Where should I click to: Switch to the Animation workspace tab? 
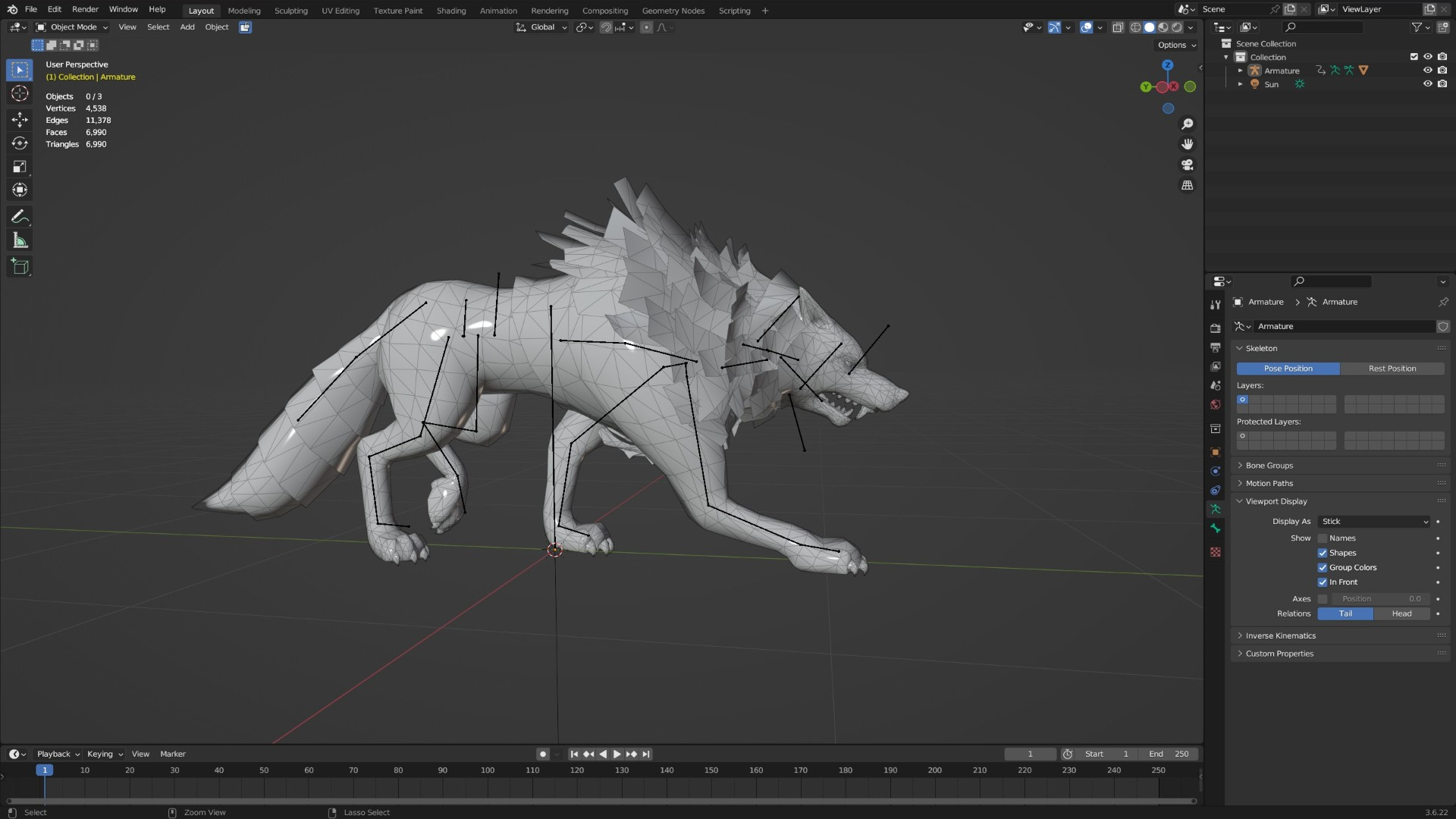(x=498, y=11)
